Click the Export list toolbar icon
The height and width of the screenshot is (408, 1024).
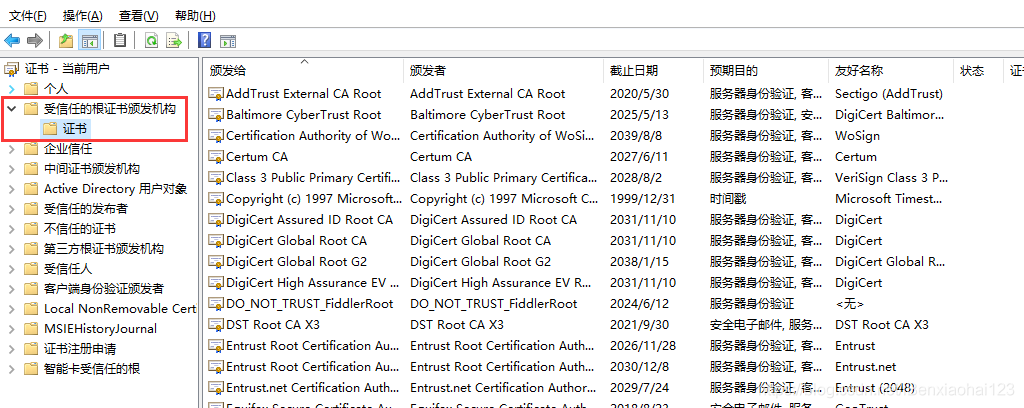pos(174,40)
